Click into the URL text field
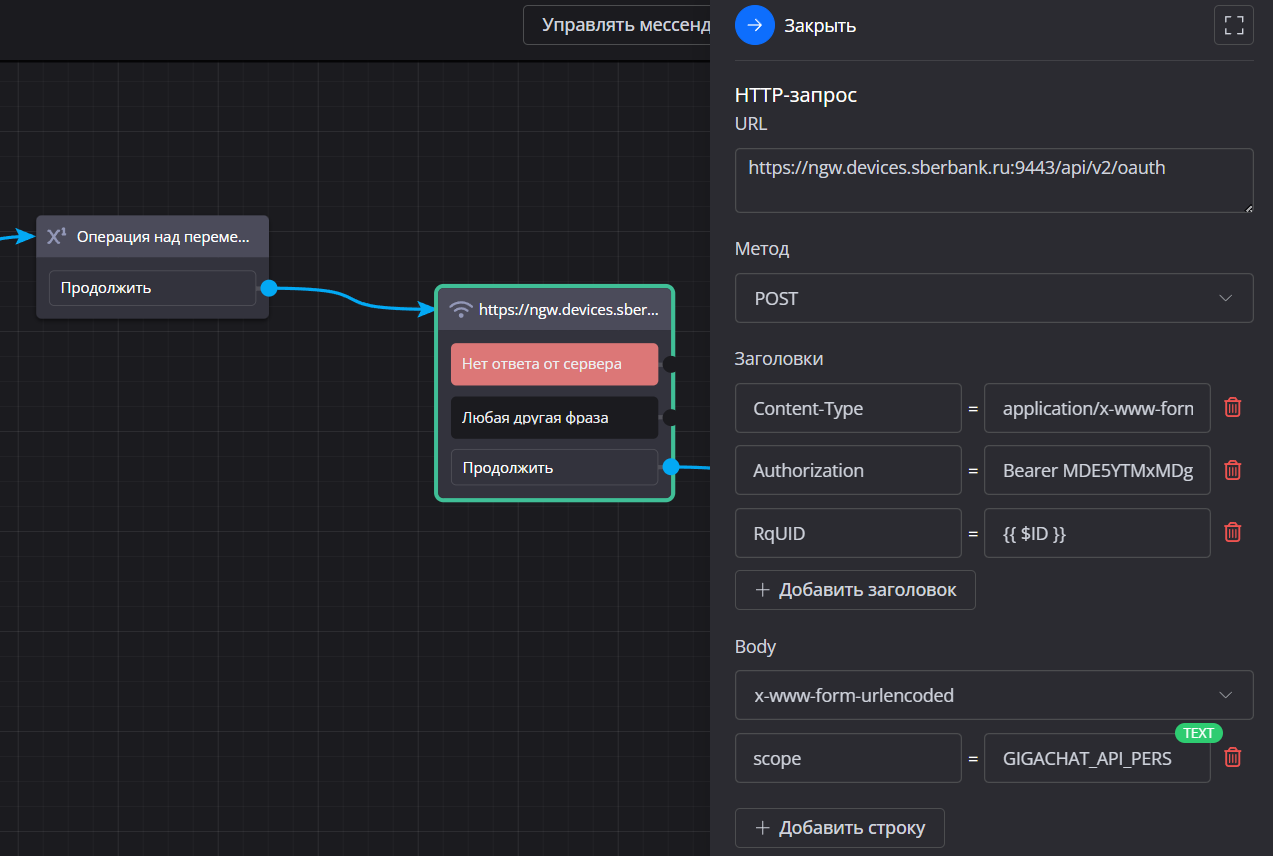Viewport: 1273px width, 856px height. click(993, 180)
